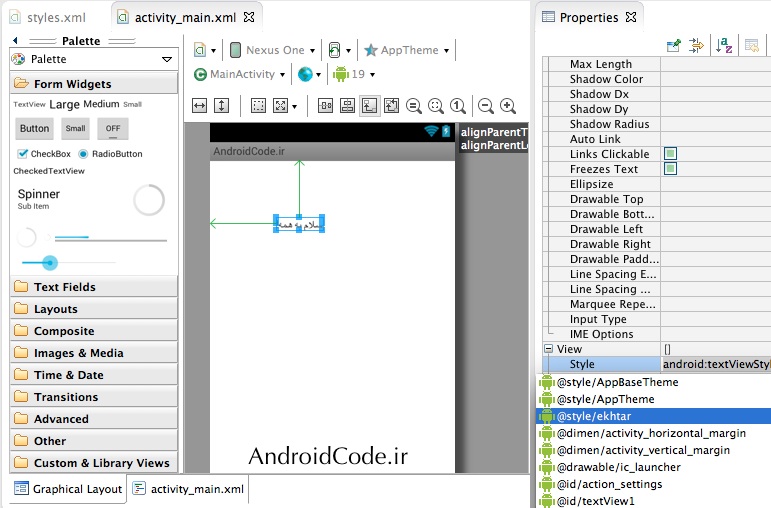Click the Style property value field
771x508 pixels.
pos(716,365)
